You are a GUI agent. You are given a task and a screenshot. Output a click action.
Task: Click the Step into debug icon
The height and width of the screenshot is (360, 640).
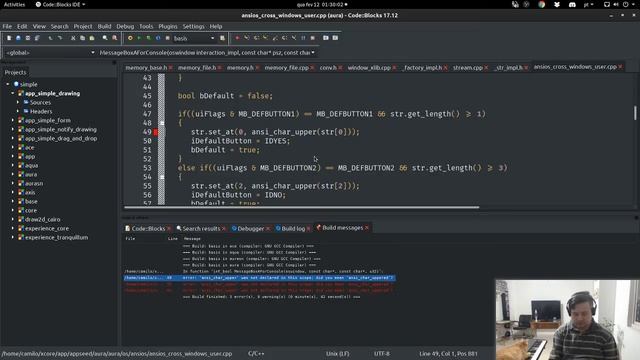(266, 38)
